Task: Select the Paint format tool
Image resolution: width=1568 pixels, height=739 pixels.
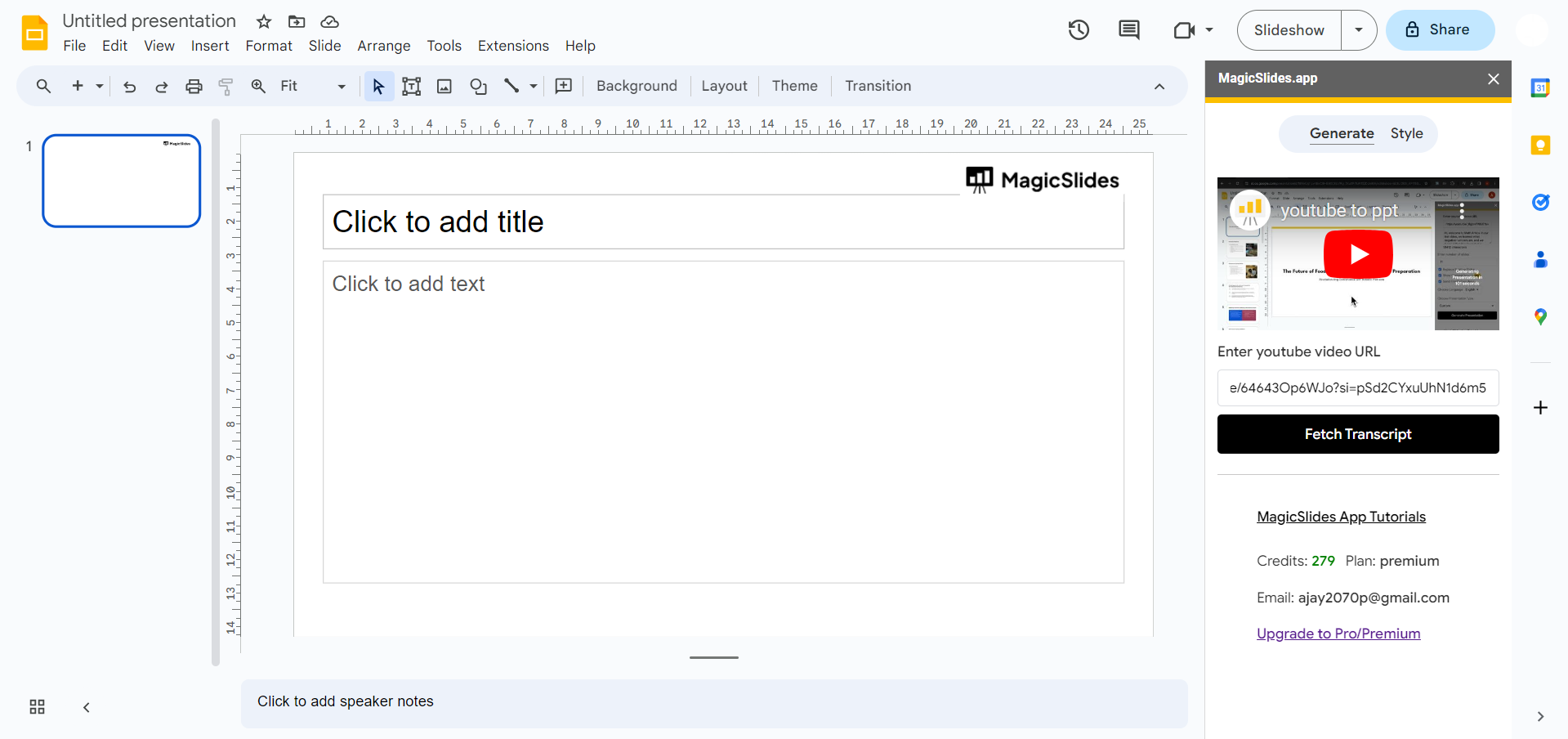Action: [226, 86]
